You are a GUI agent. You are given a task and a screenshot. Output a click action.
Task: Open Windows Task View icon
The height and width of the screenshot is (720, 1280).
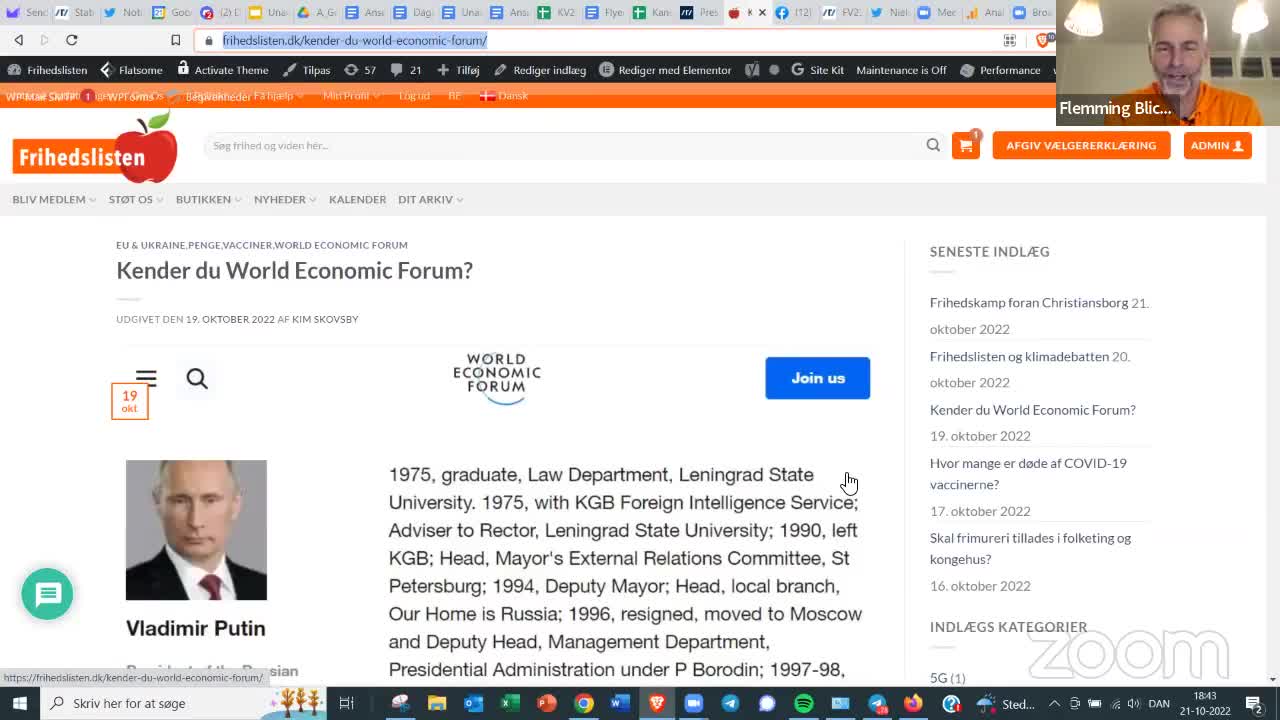click(x=346, y=703)
